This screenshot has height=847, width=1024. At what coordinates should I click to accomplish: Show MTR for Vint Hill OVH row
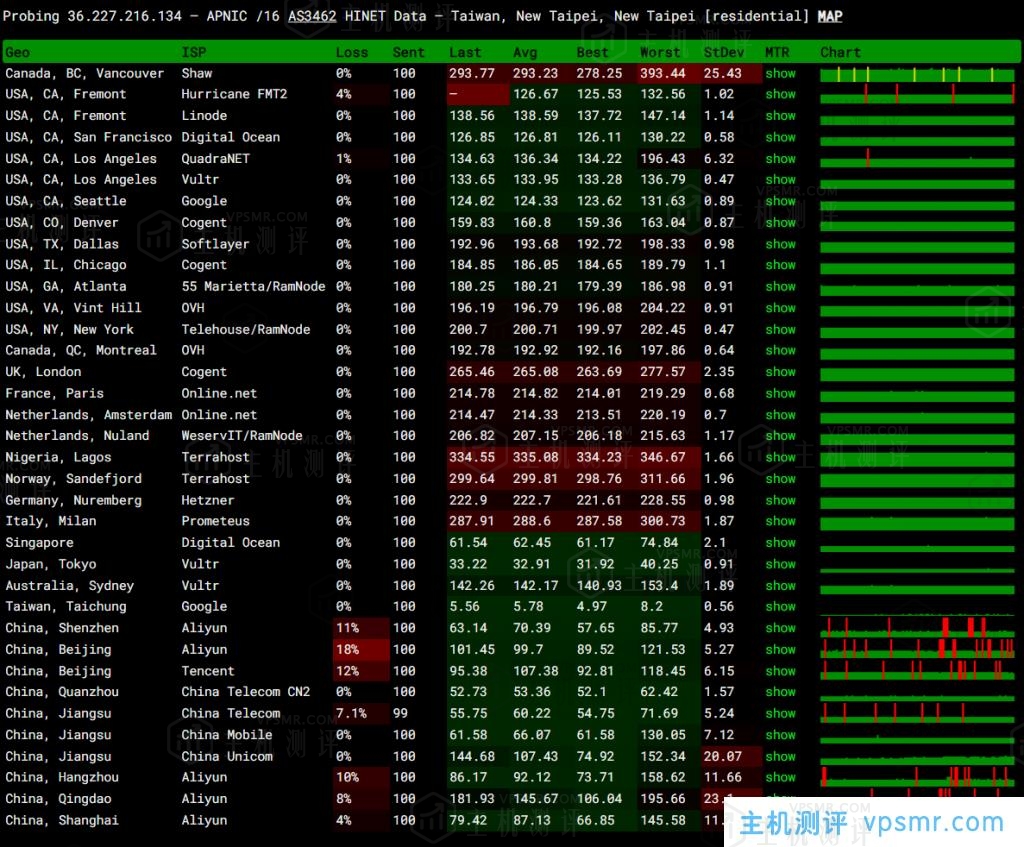[780, 308]
